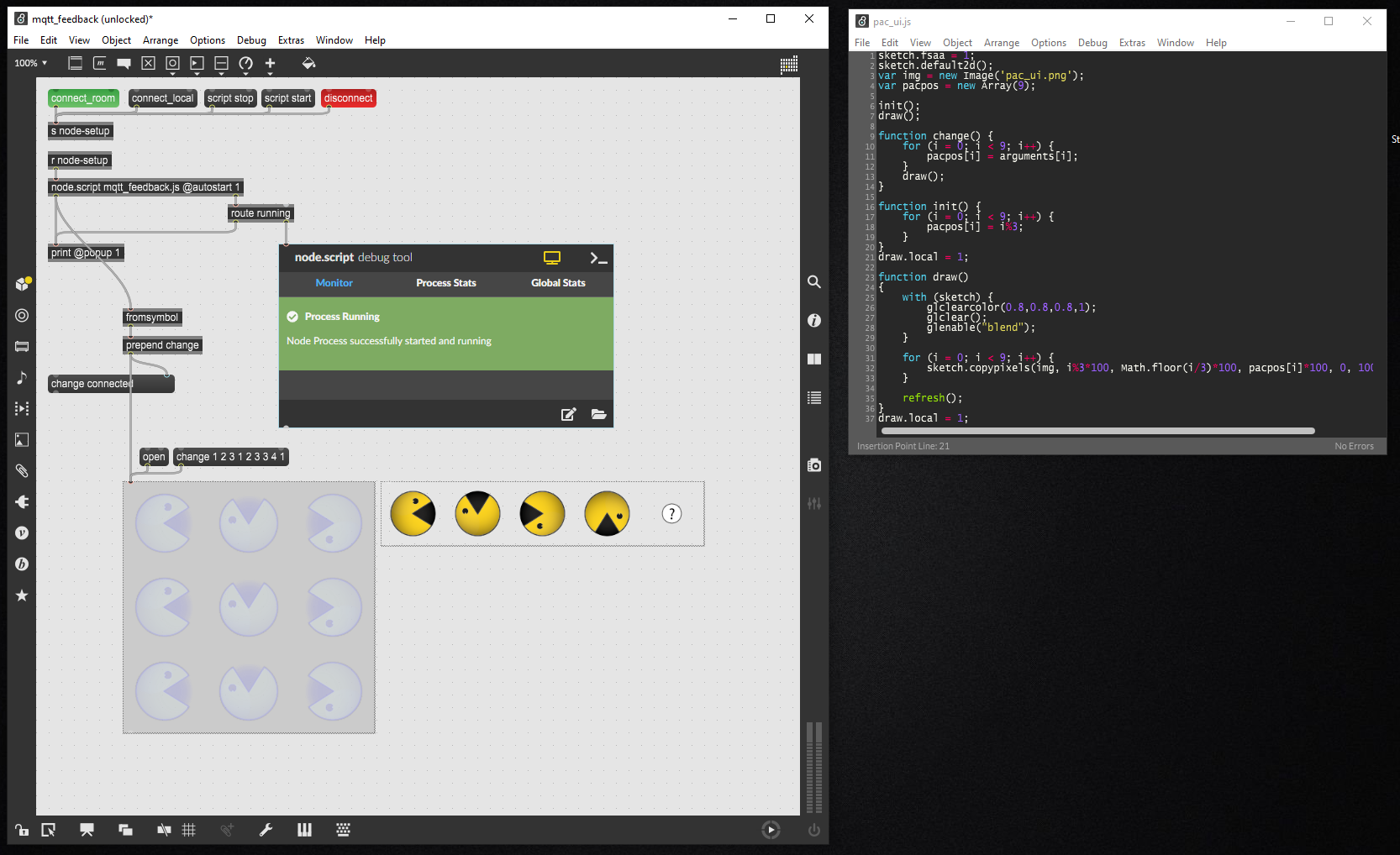Image resolution: width=1400 pixels, height=855 pixels.
Task: Open the 100% zoom dropdown
Action: (x=31, y=63)
